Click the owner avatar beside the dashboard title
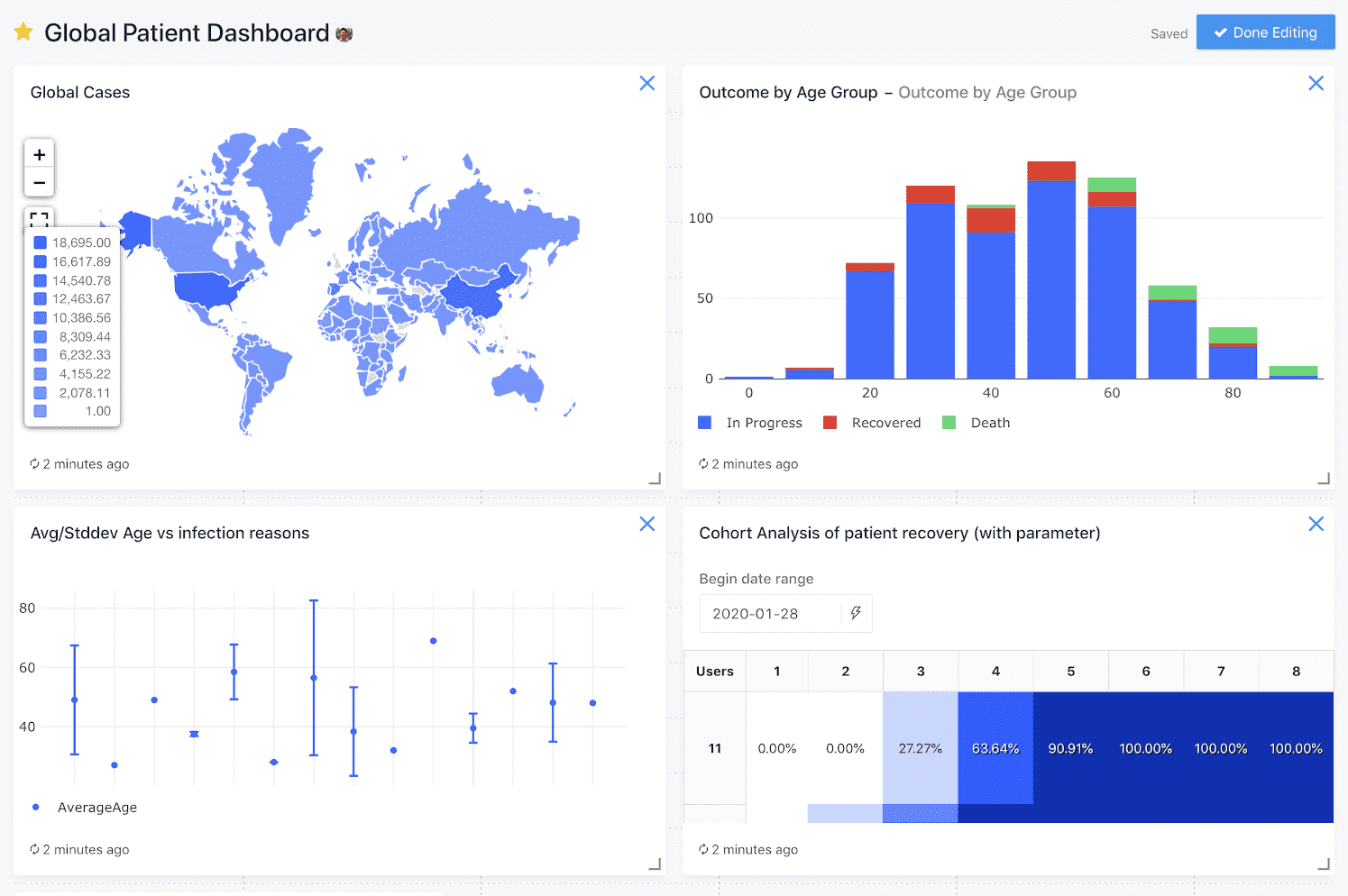The height and width of the screenshot is (896, 1348). click(344, 33)
